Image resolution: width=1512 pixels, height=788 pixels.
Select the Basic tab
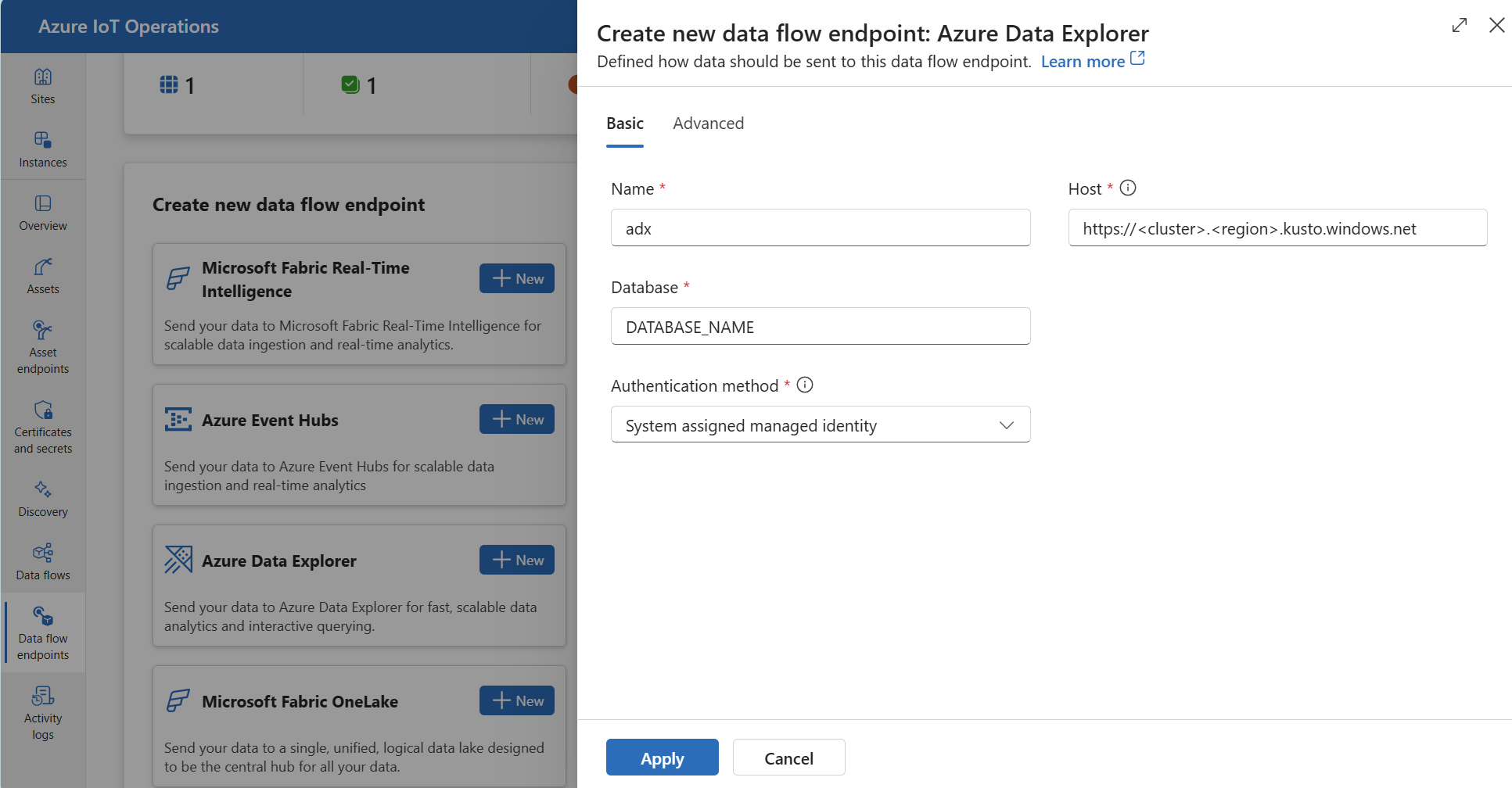[624, 123]
